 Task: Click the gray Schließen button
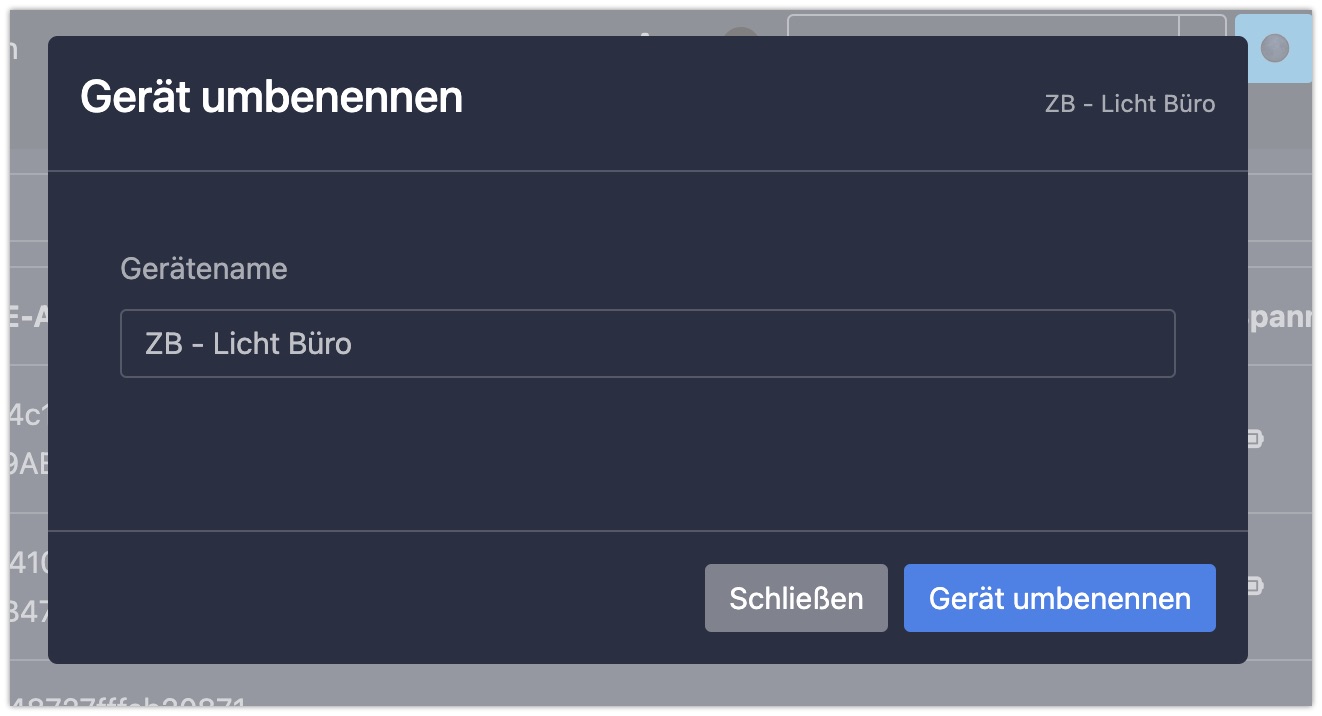tap(796, 598)
